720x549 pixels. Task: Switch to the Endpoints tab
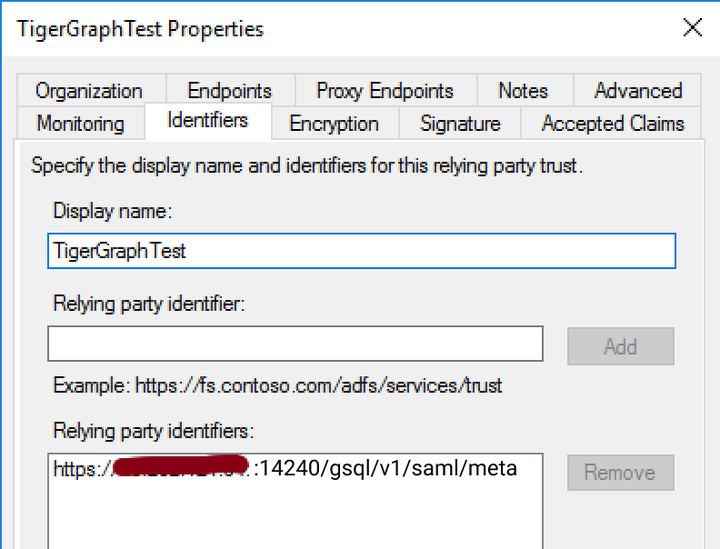[230, 90]
